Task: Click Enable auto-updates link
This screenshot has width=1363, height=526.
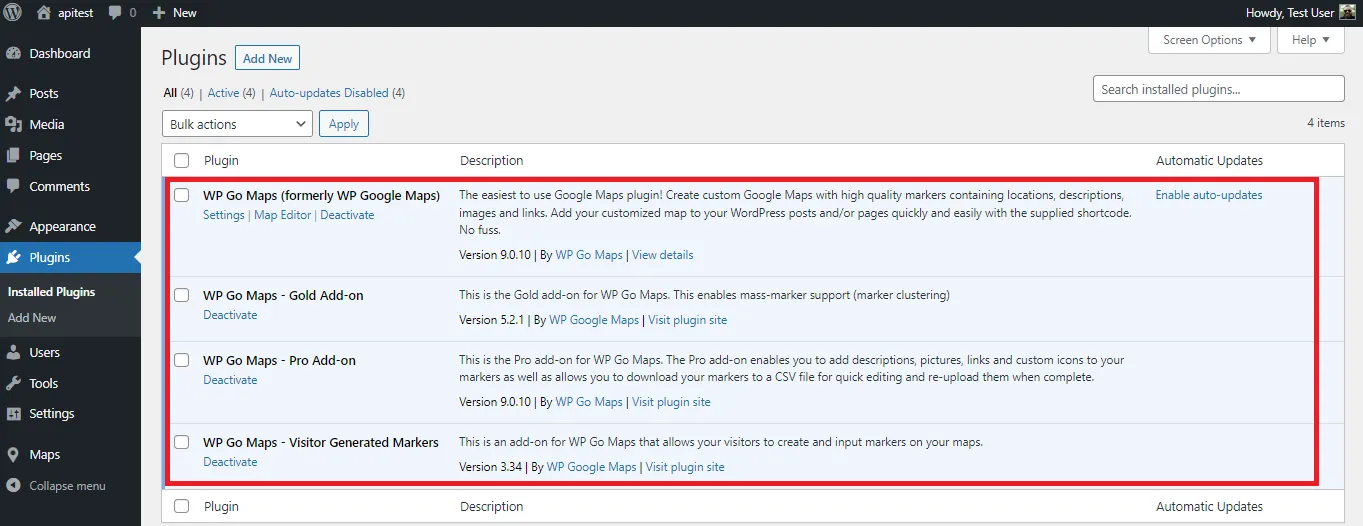Action: 1209,195
